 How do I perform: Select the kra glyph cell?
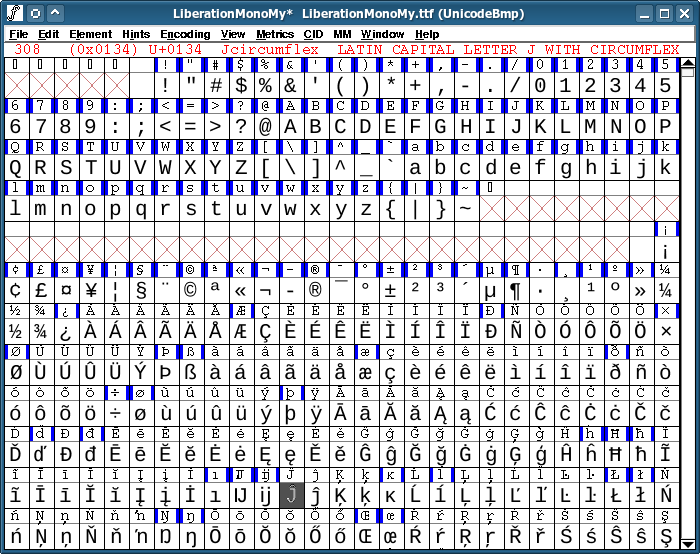pos(391,496)
